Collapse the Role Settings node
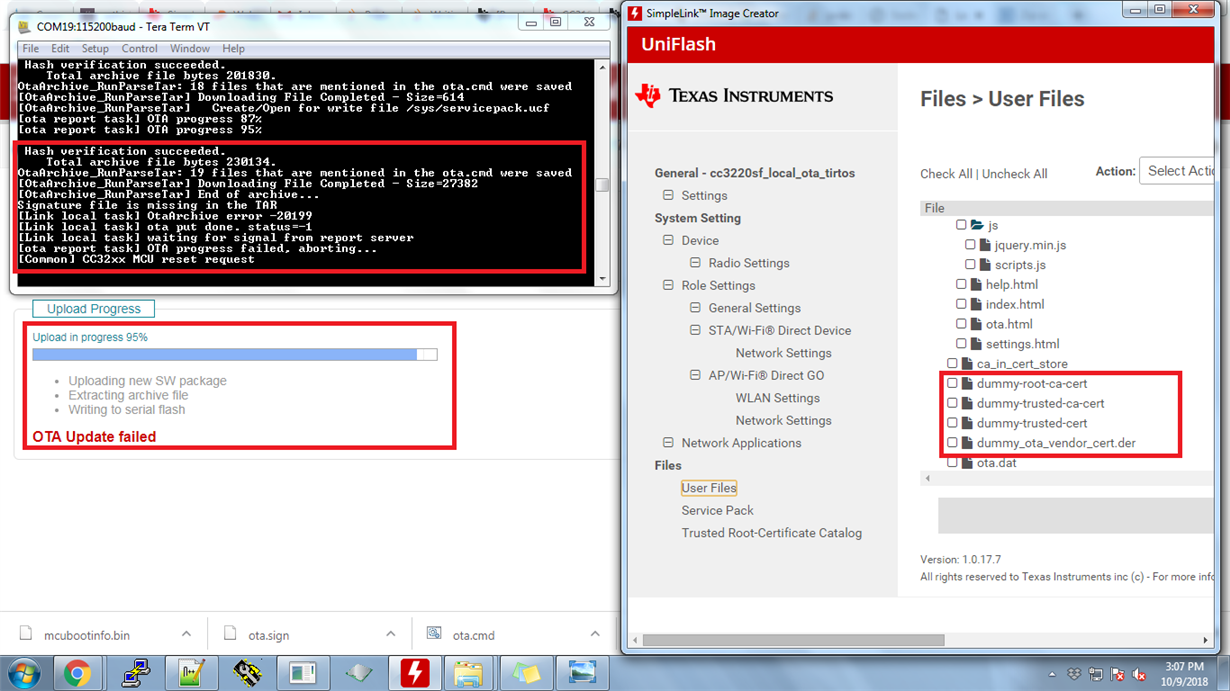Viewport: 1230px width, 691px height. pos(668,285)
